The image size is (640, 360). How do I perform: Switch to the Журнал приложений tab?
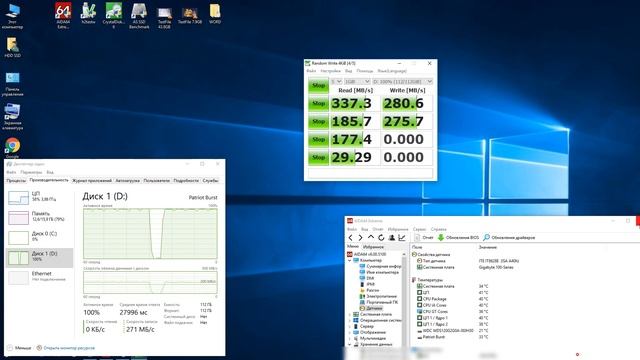click(92, 180)
